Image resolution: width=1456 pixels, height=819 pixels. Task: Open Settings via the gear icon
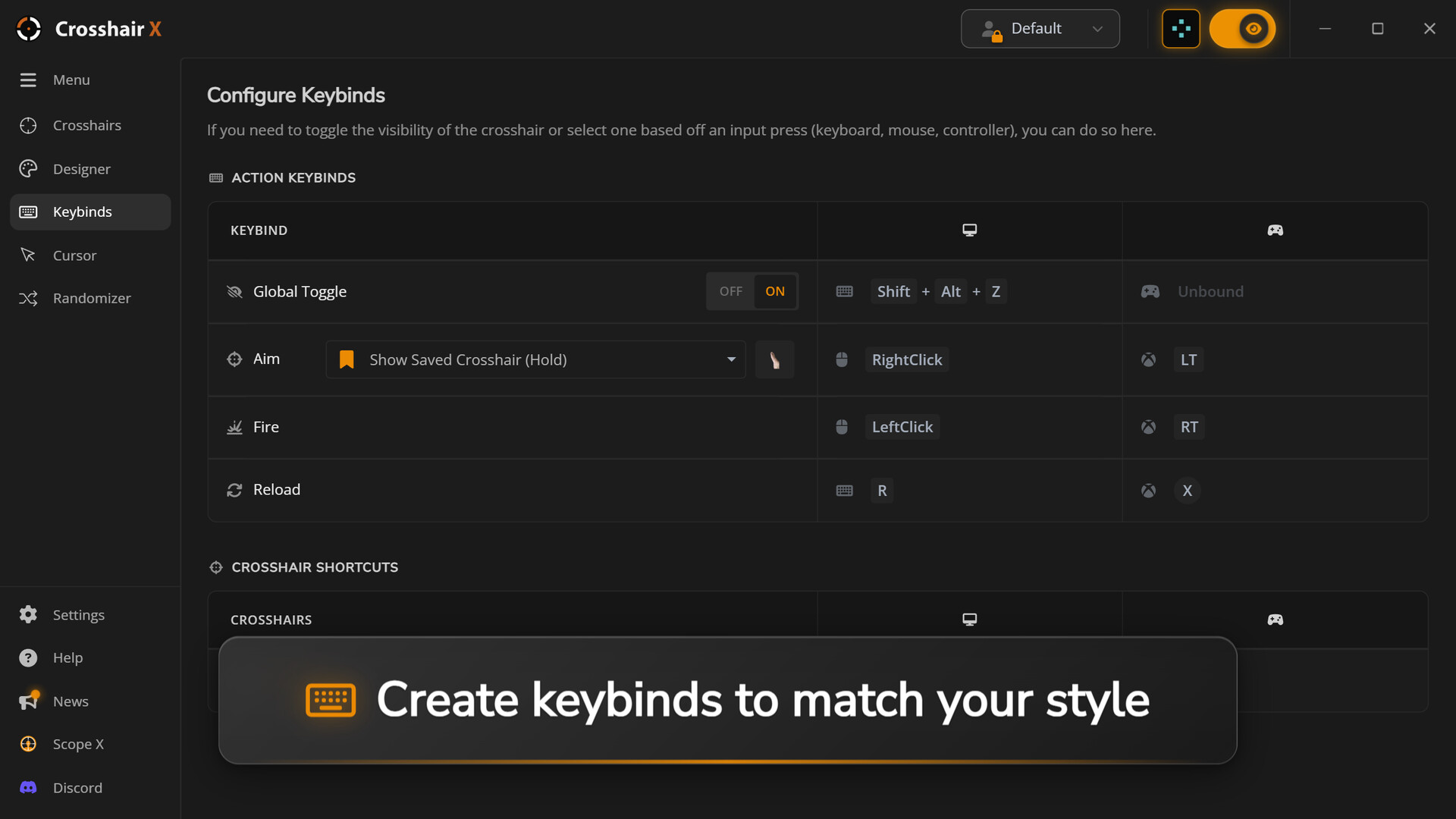coord(28,614)
